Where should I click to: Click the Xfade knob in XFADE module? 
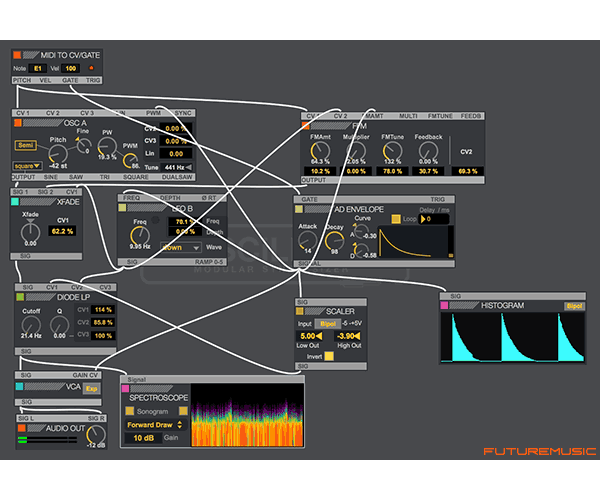(30, 231)
